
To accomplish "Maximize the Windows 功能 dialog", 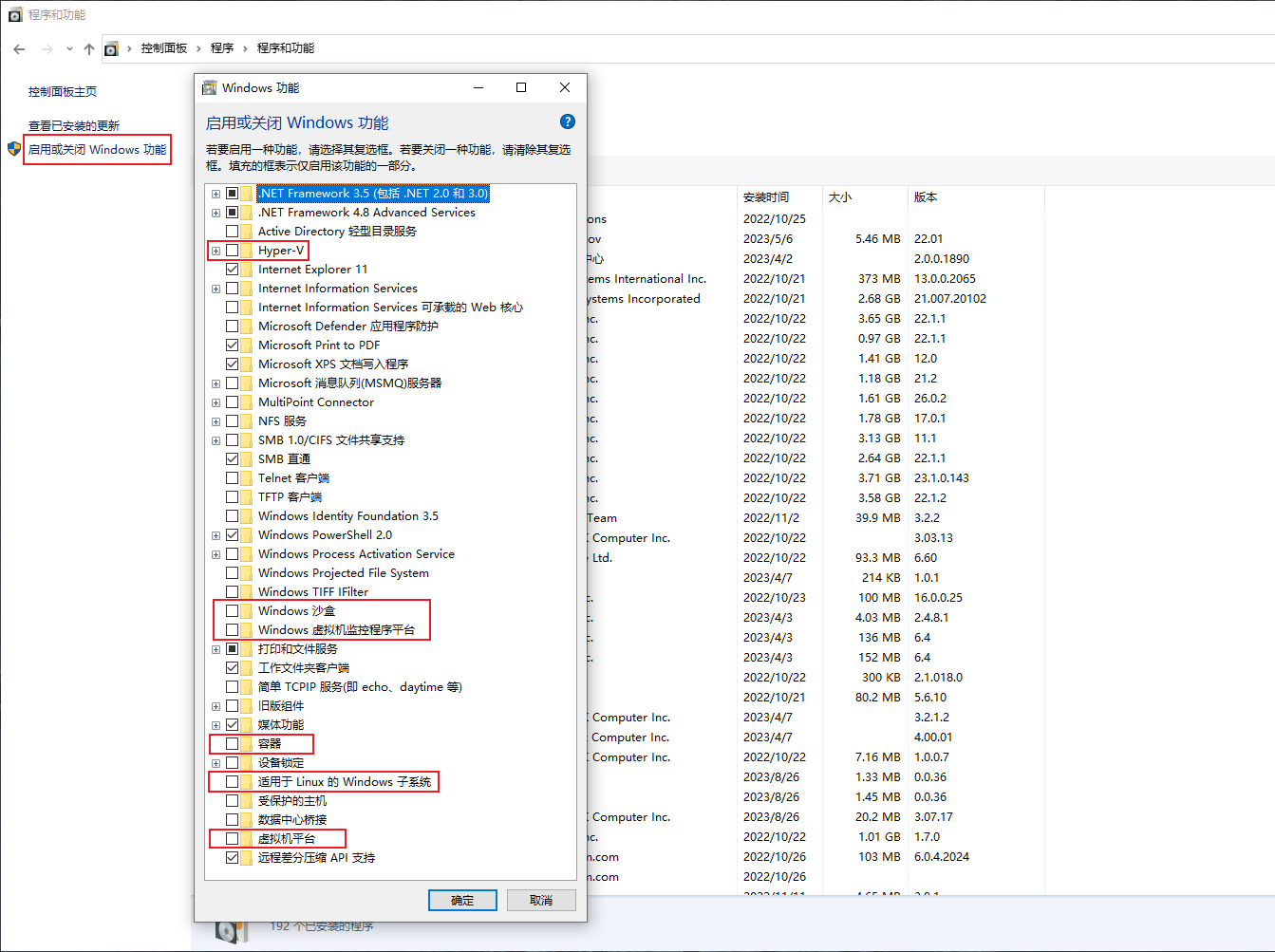I will coord(521,87).
